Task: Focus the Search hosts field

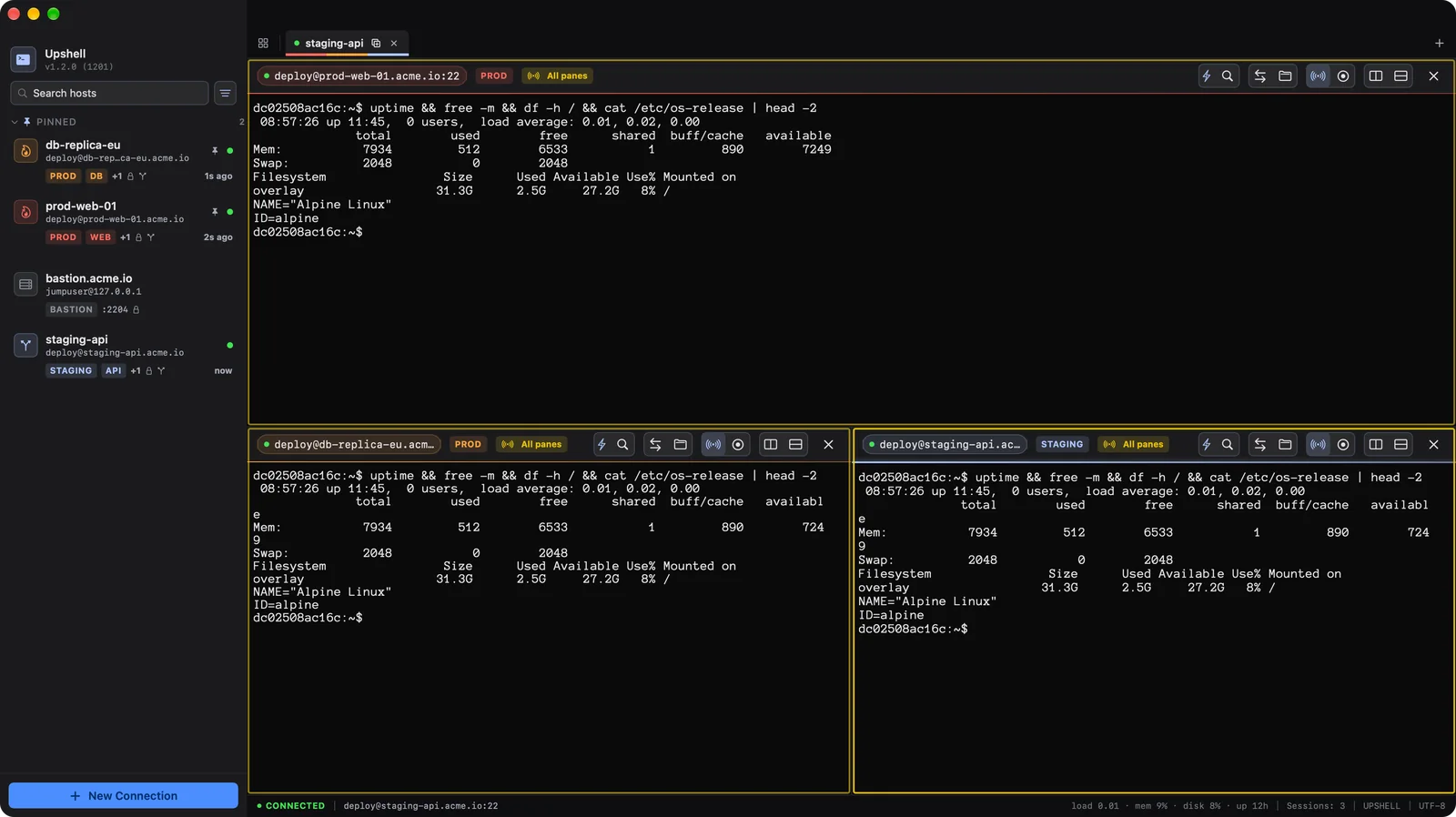Action: [x=109, y=93]
